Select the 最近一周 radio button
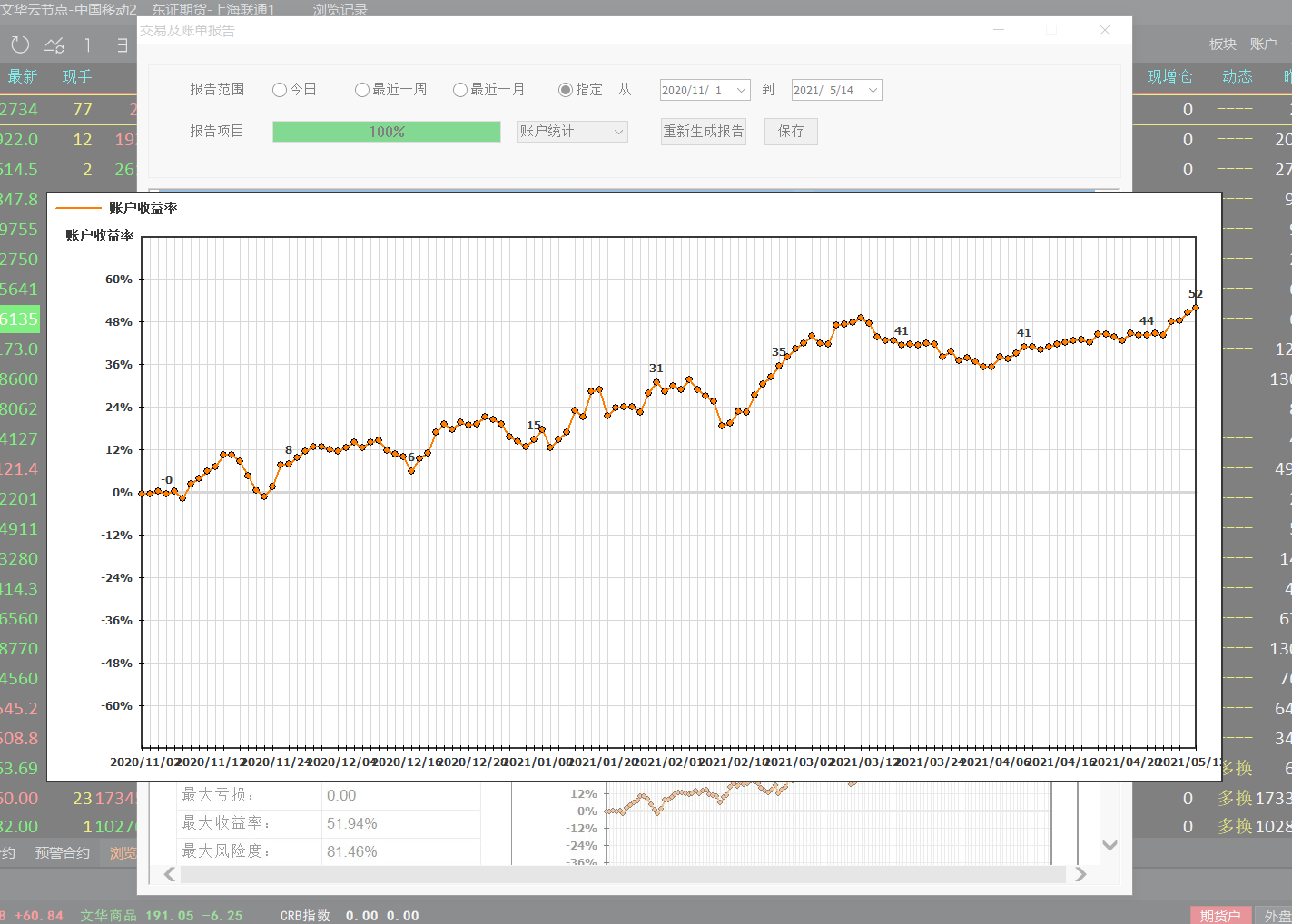This screenshot has height=924, width=1292. point(362,90)
